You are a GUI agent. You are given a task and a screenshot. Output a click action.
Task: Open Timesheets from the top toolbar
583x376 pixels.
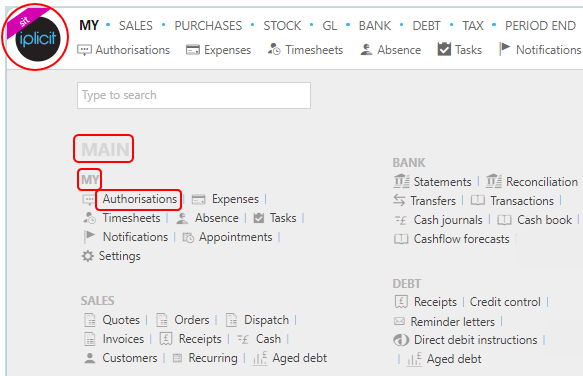[314, 50]
